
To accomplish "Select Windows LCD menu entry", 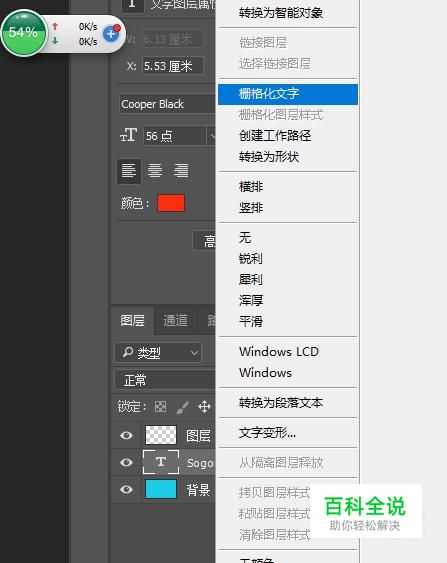I will point(279,352).
